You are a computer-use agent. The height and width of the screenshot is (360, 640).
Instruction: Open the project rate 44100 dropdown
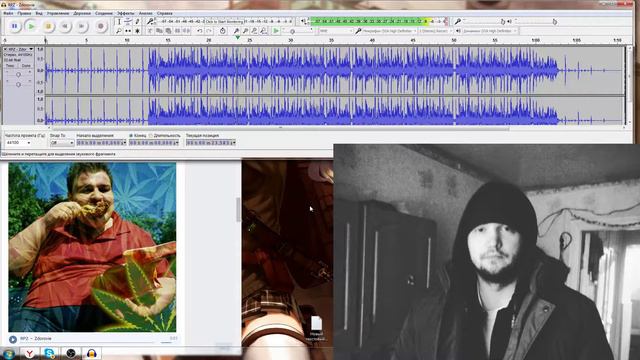click(18, 142)
